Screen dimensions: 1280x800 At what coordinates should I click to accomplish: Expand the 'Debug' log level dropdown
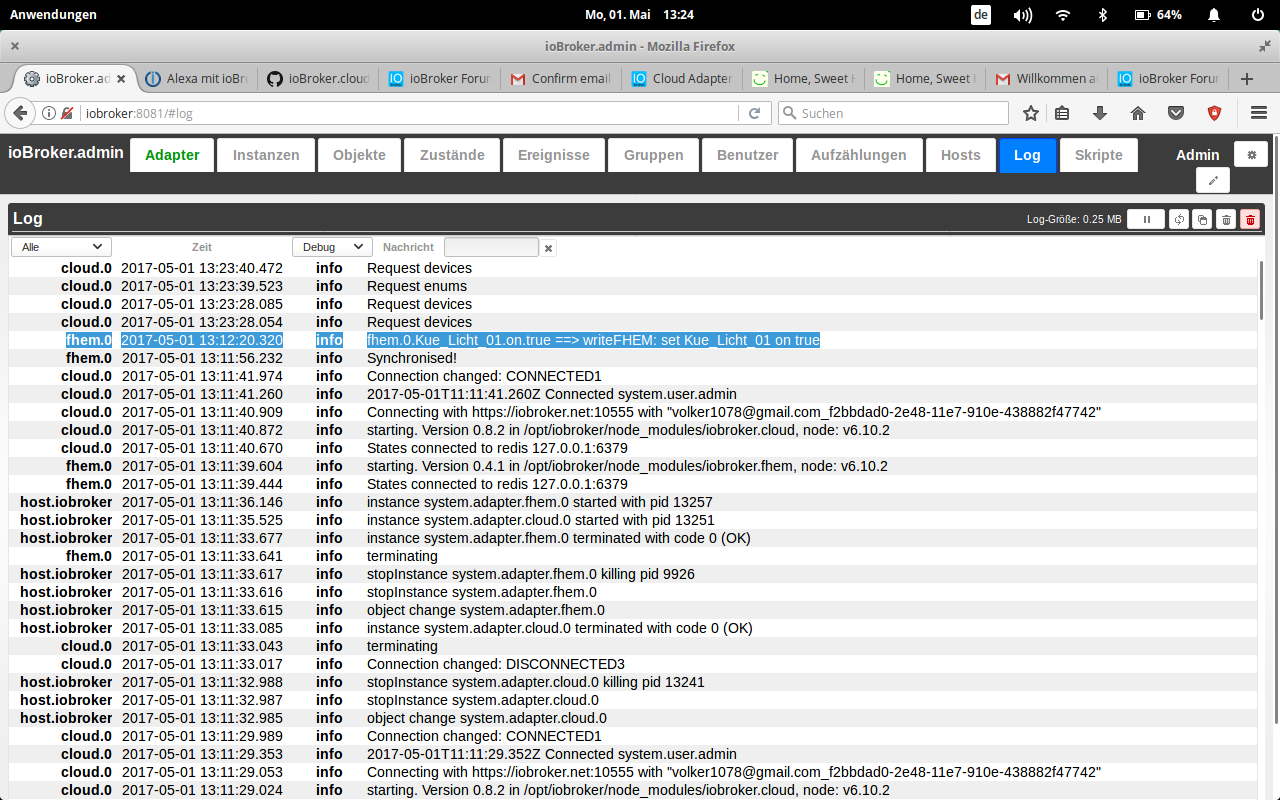click(x=332, y=247)
